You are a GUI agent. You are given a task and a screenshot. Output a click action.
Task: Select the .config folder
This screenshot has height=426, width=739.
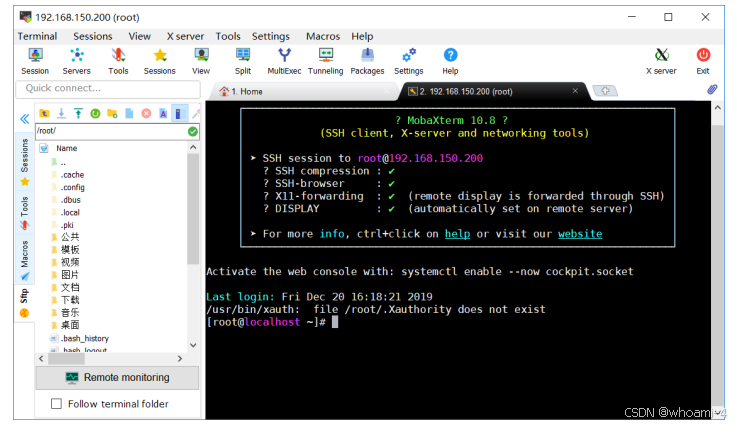[x=73, y=188]
